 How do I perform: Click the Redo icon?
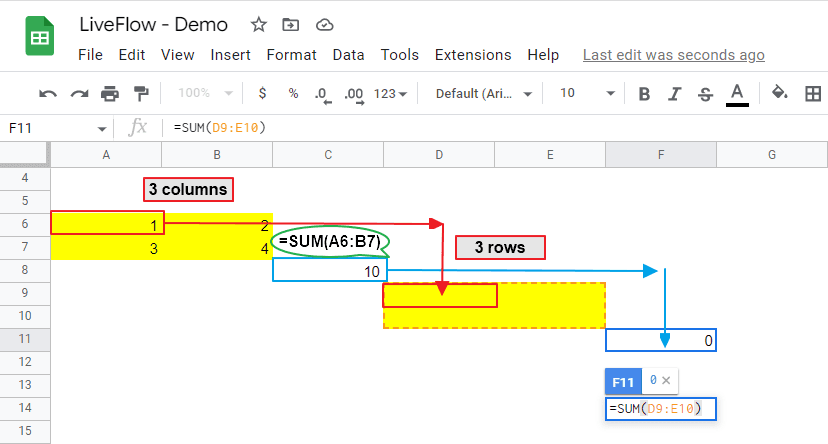(79, 94)
